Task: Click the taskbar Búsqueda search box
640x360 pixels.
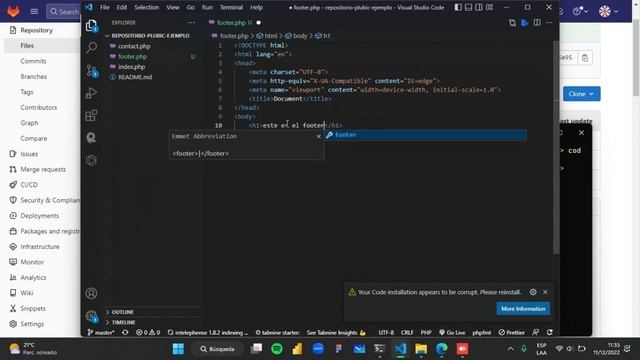Action: tap(218, 349)
